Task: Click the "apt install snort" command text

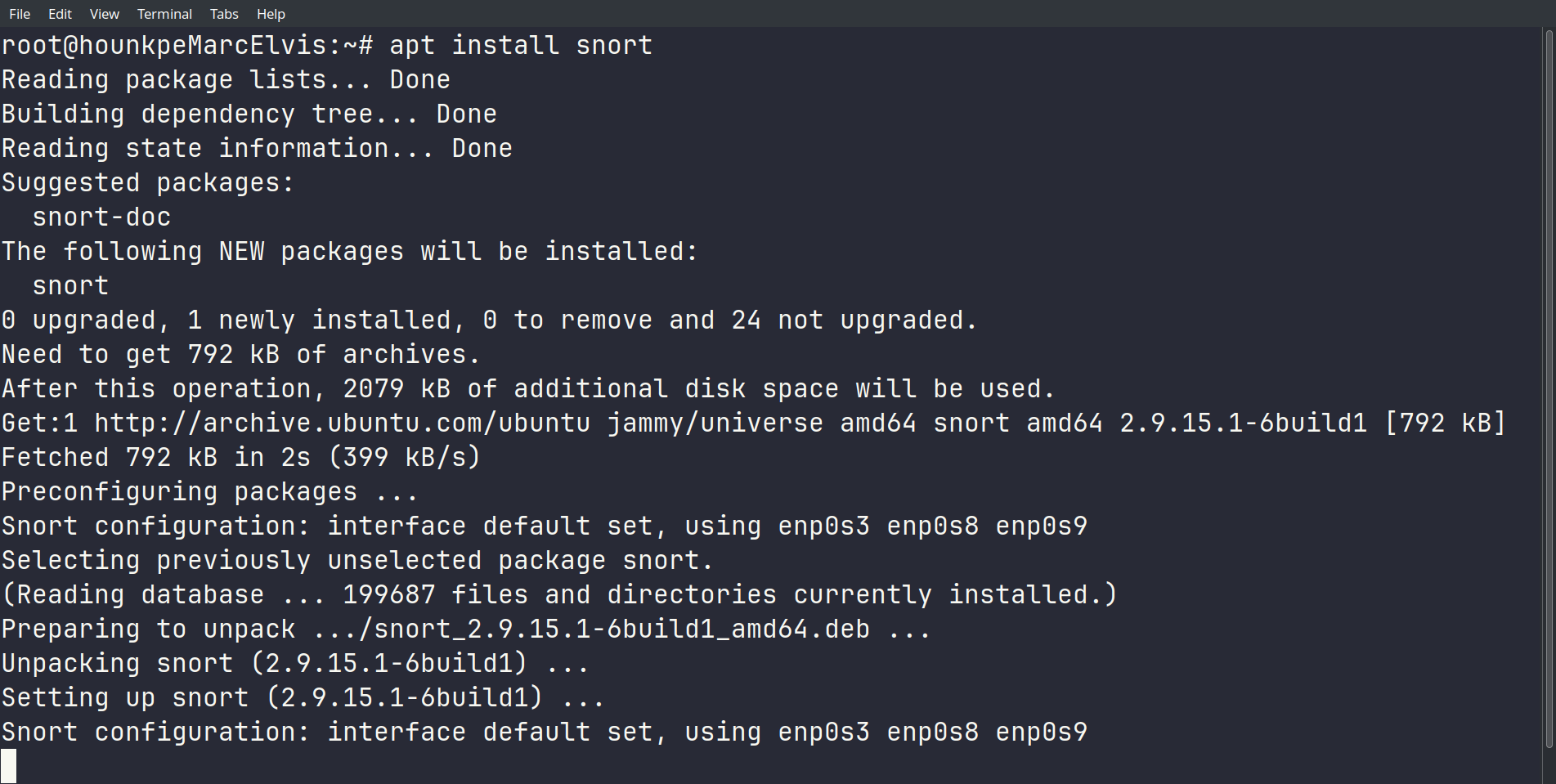Action: [521, 46]
